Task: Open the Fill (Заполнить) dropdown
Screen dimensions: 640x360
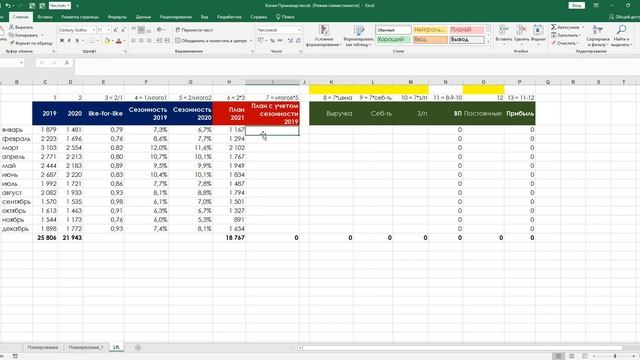Action: 566,35
